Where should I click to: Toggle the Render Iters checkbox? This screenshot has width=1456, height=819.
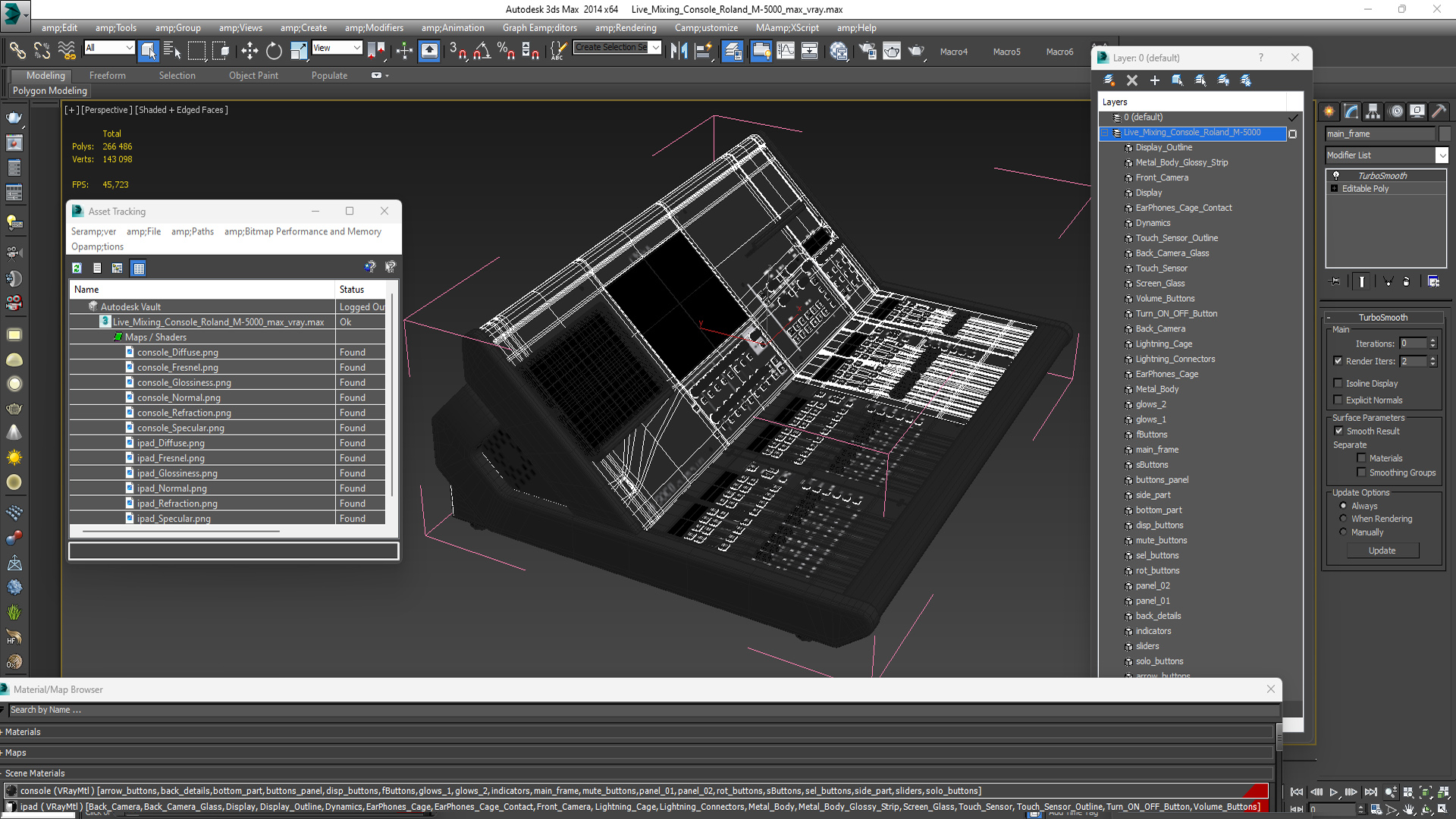click(1338, 361)
